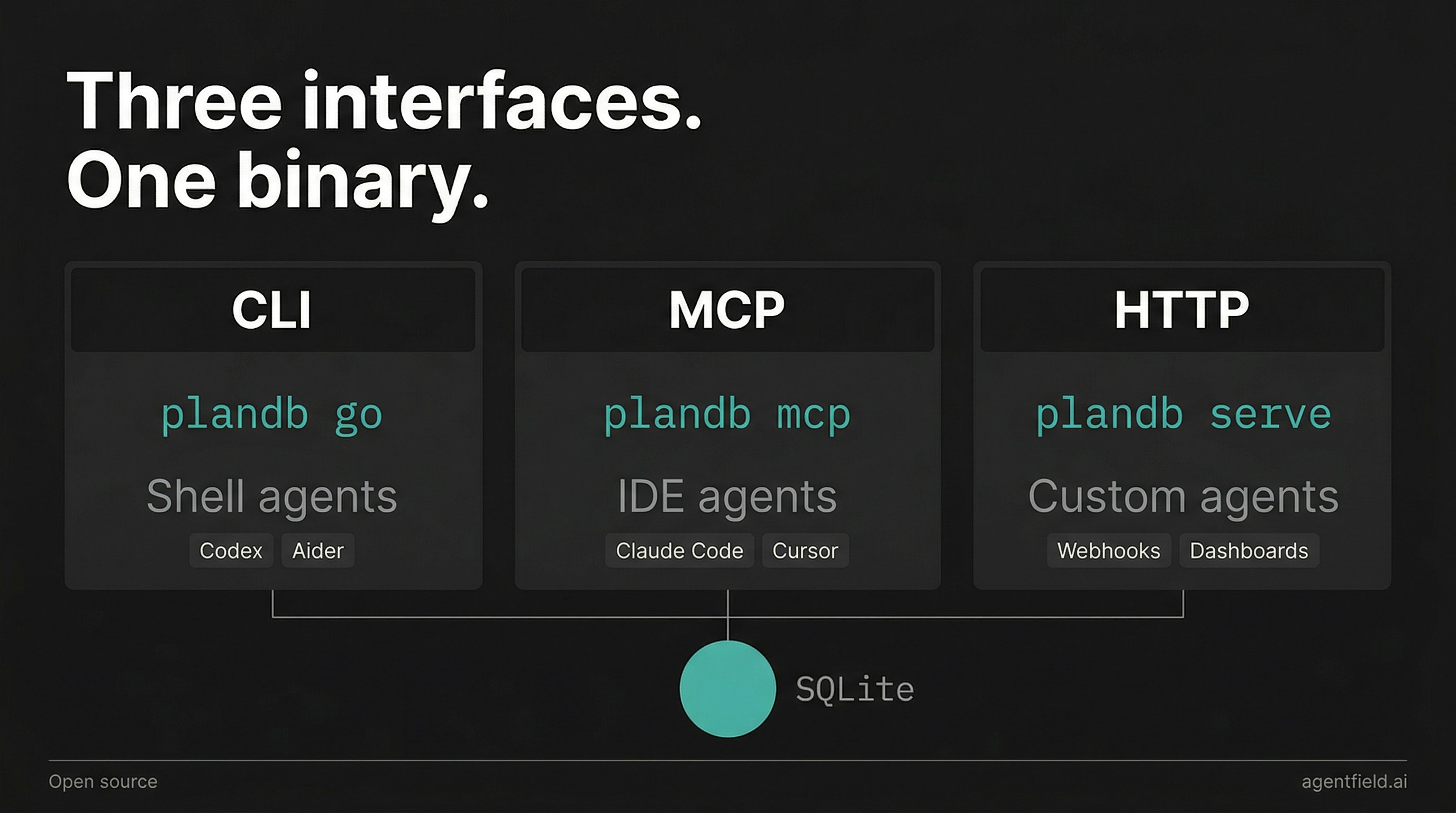Viewport: 1456px width, 813px height.
Task: Select the MCP header tab
Action: pos(727,310)
